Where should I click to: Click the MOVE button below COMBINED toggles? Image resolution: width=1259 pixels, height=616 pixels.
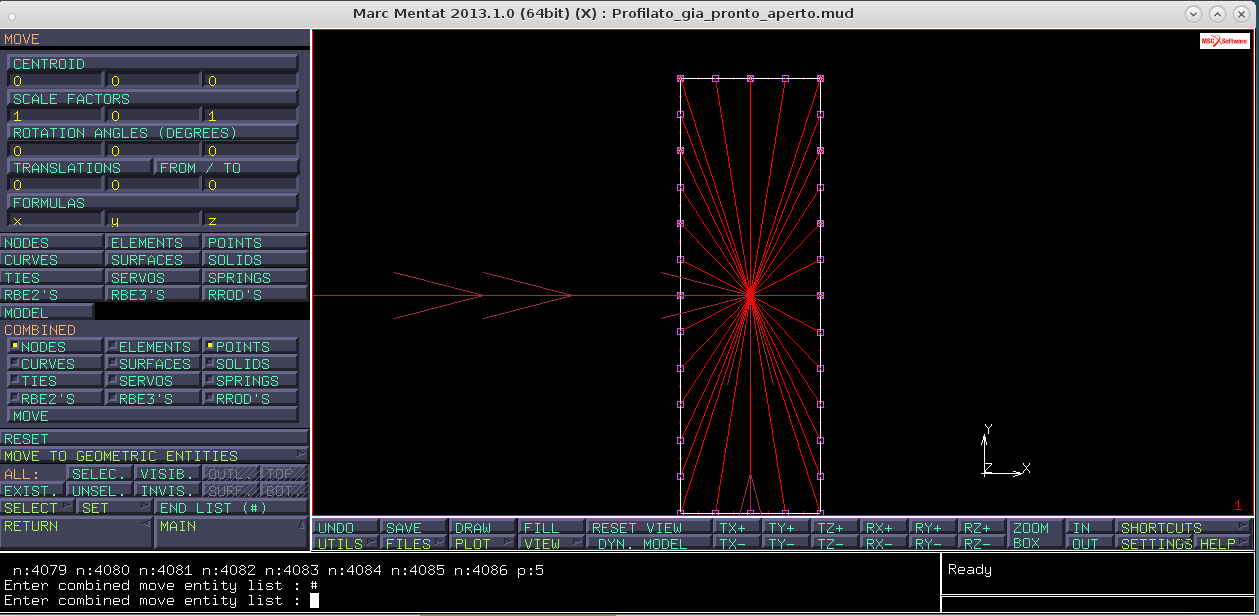pyautogui.click(x=153, y=416)
